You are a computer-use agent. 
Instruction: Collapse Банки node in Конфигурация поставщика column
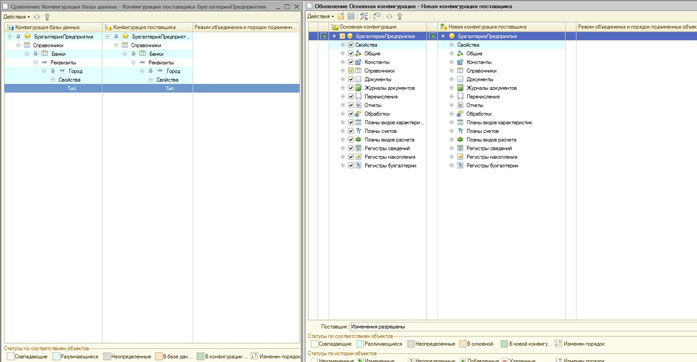click(x=125, y=53)
